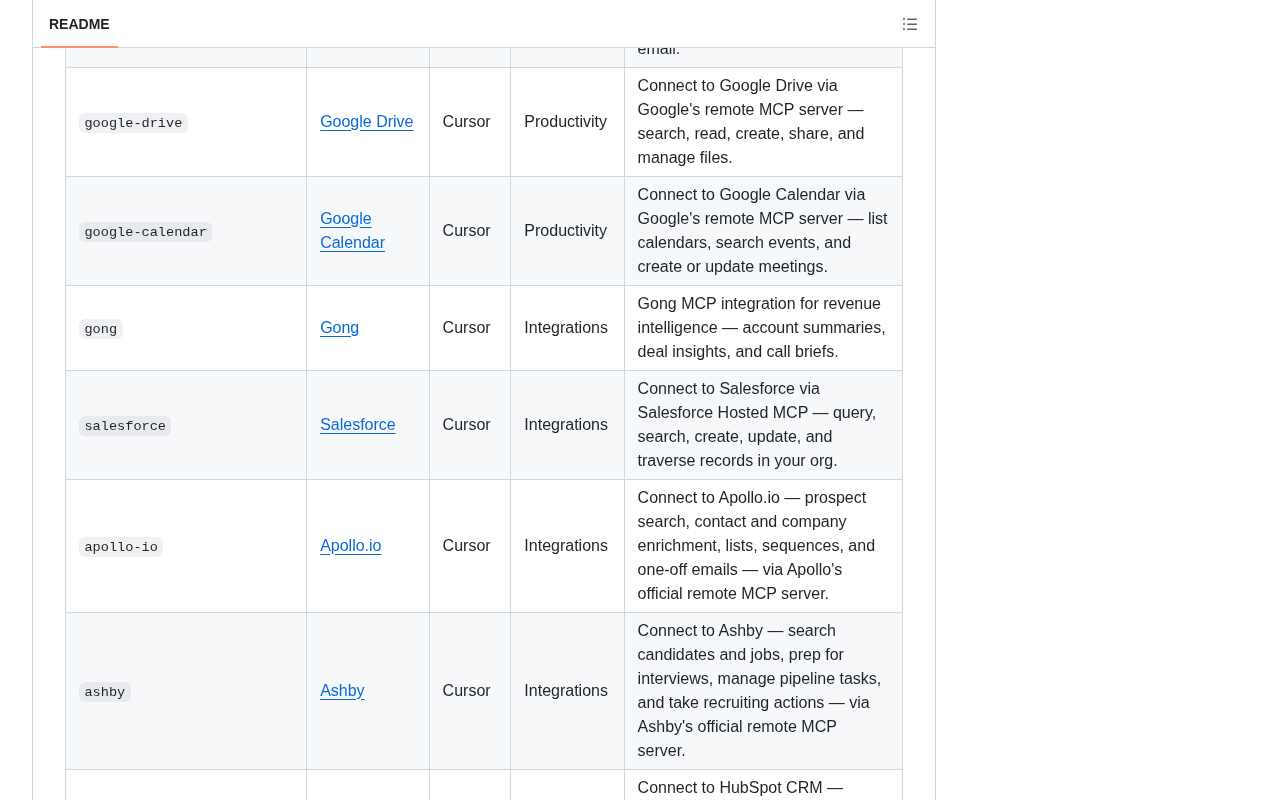This screenshot has width=1280, height=800.
Task: Open the Apollo.io link
Action: coord(350,546)
